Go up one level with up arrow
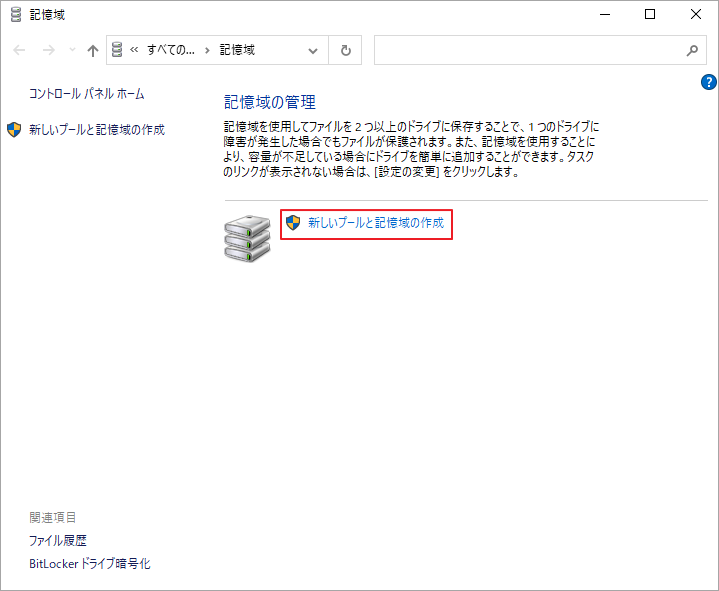 (93, 50)
